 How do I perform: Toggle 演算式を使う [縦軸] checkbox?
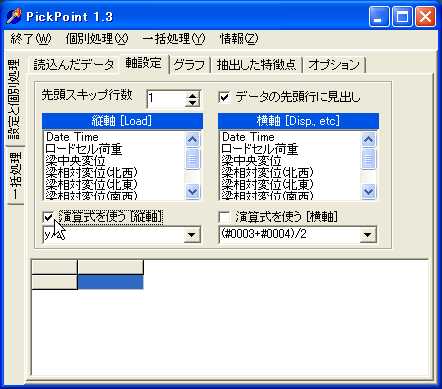tap(48, 217)
